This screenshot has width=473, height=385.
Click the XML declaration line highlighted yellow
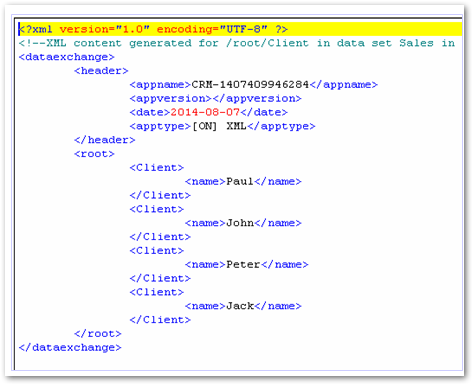coord(240,29)
